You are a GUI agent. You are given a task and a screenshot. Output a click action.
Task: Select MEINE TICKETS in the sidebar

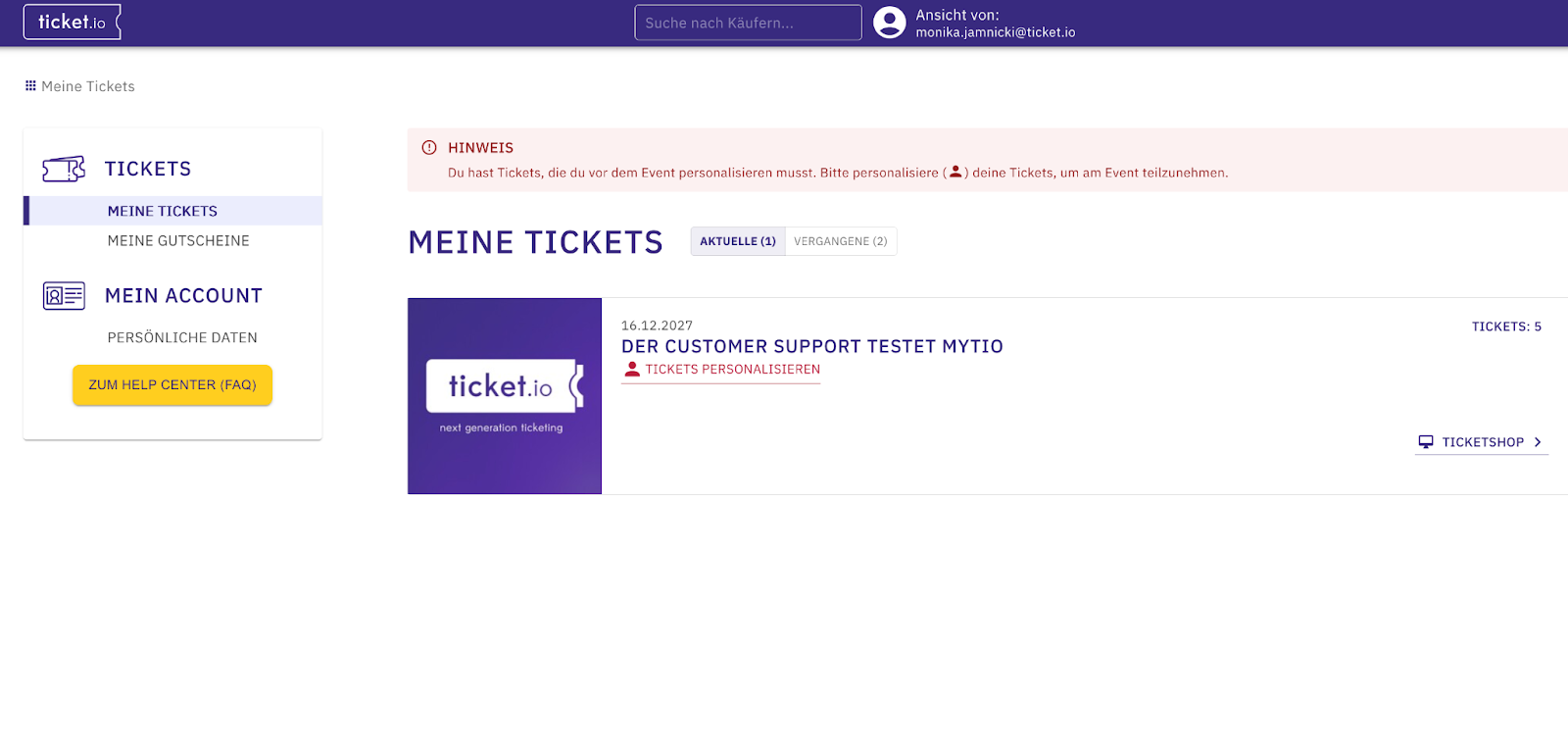pyautogui.click(x=161, y=210)
